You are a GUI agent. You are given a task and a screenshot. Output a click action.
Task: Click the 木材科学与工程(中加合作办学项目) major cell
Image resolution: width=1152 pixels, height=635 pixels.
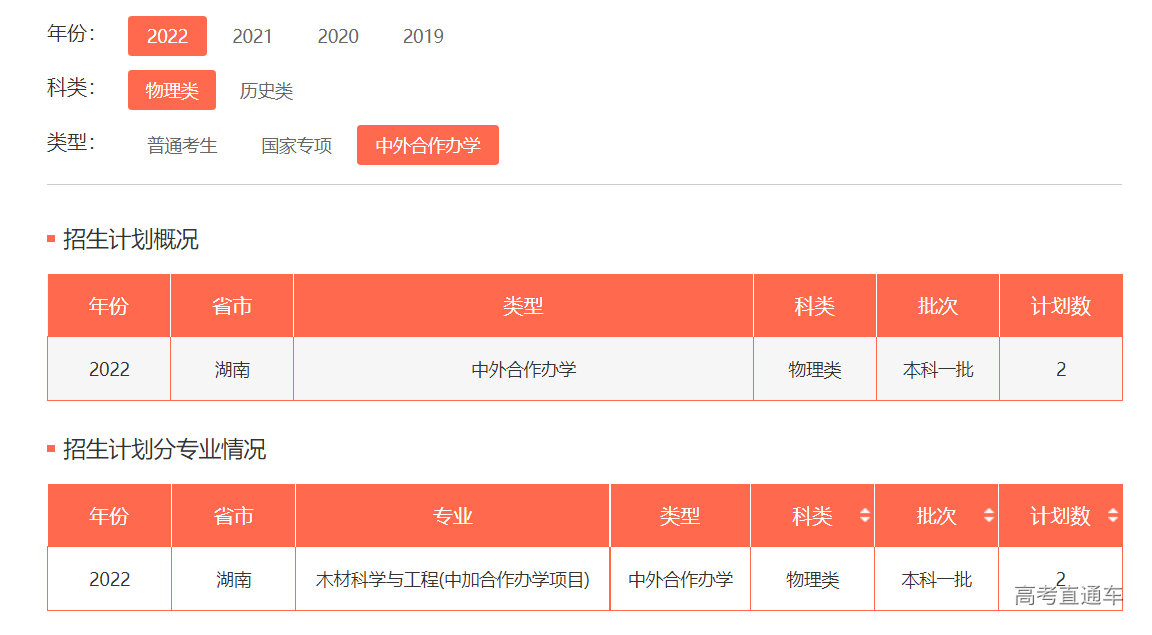pos(452,579)
